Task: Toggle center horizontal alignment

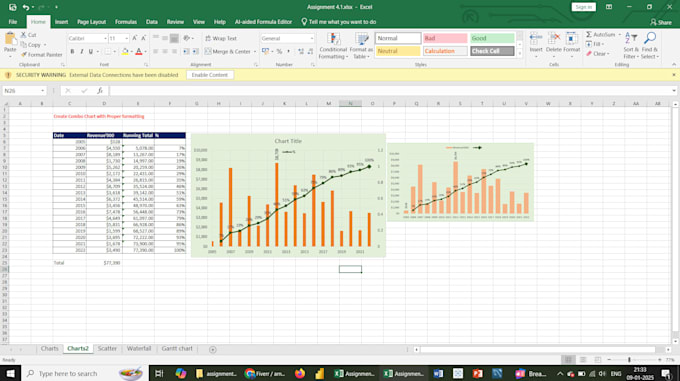Action: tap(165, 52)
